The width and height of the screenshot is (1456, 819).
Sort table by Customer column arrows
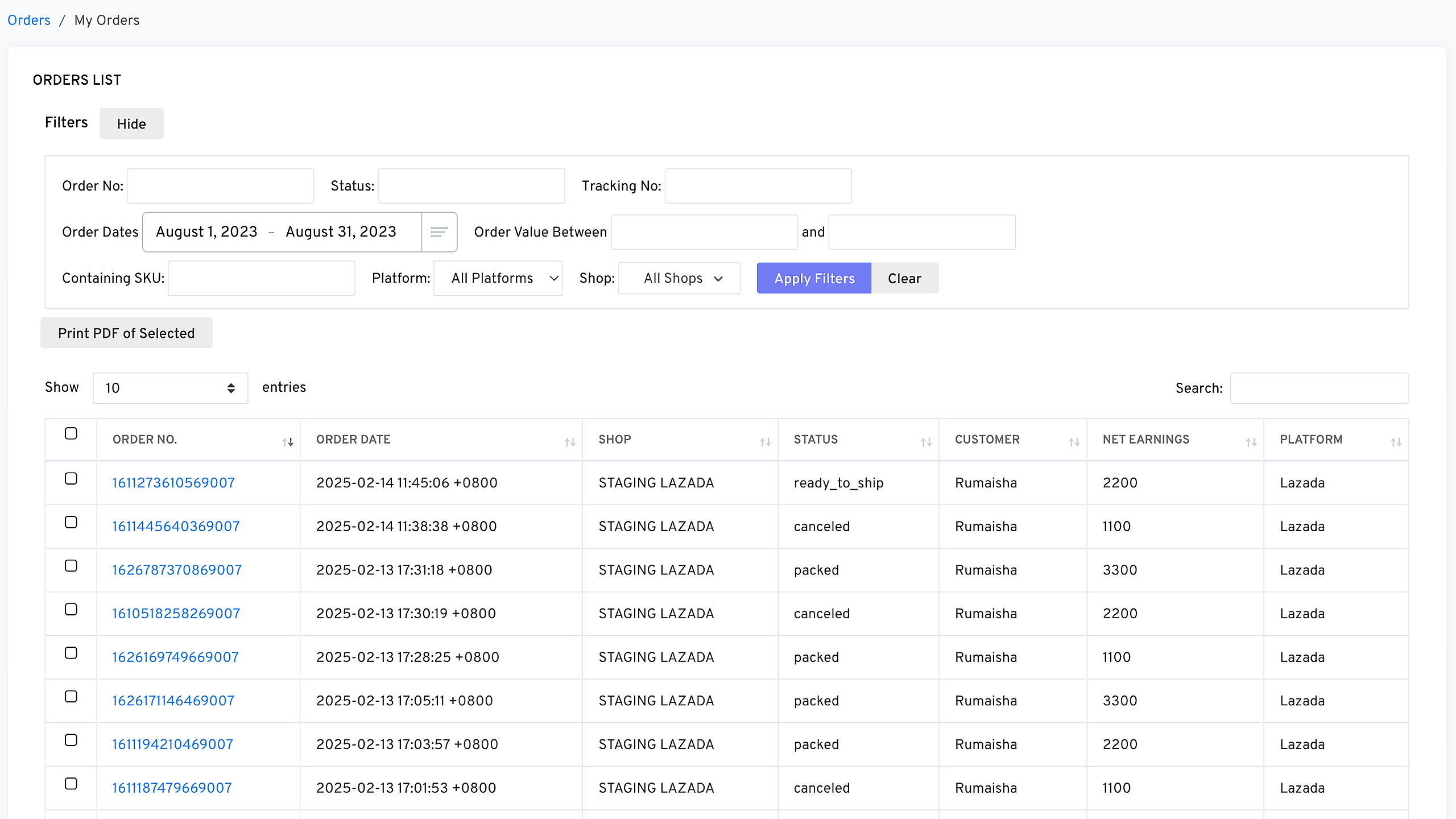tap(1074, 442)
